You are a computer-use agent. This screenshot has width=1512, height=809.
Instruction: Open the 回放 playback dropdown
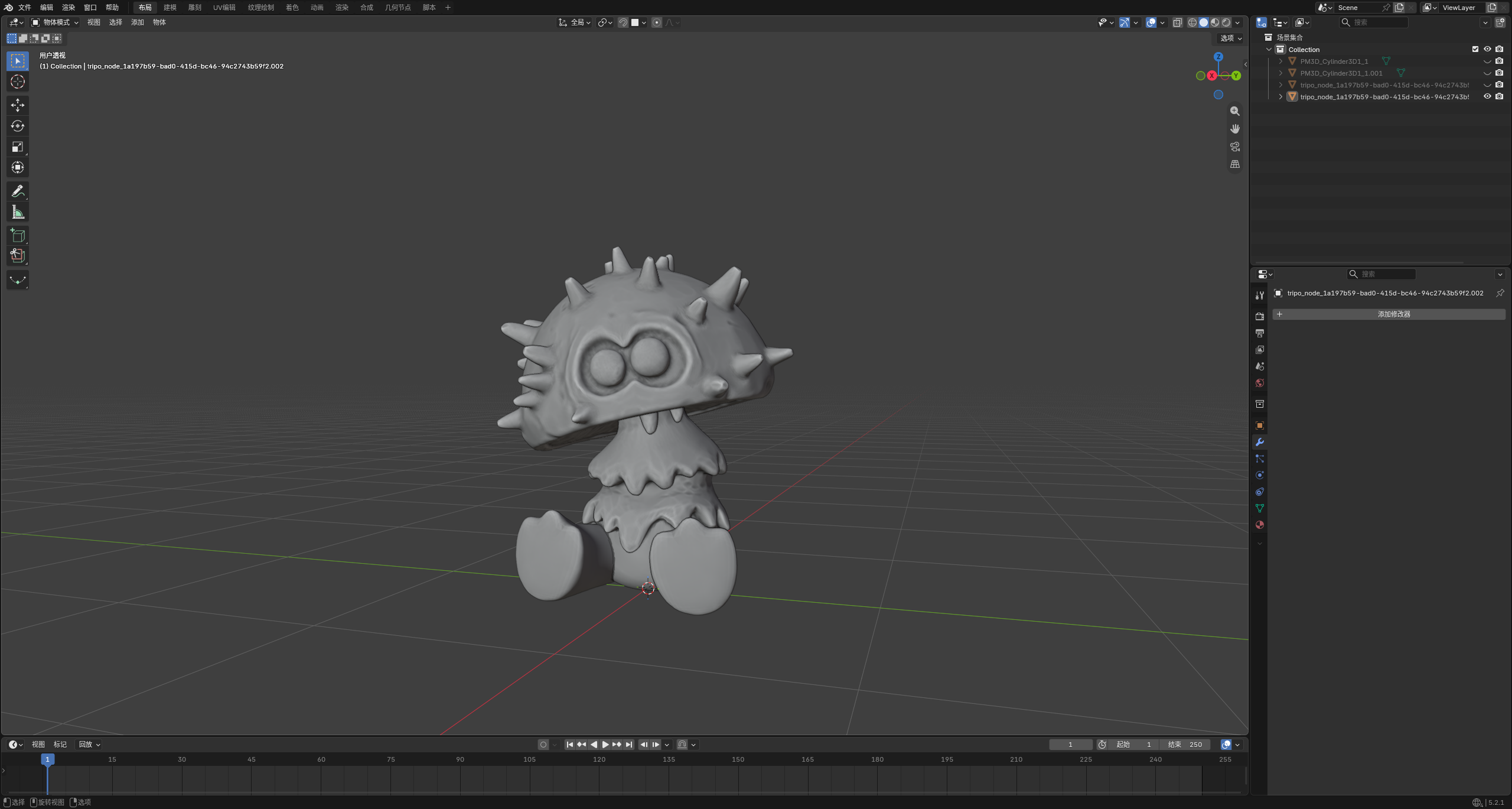(x=90, y=745)
